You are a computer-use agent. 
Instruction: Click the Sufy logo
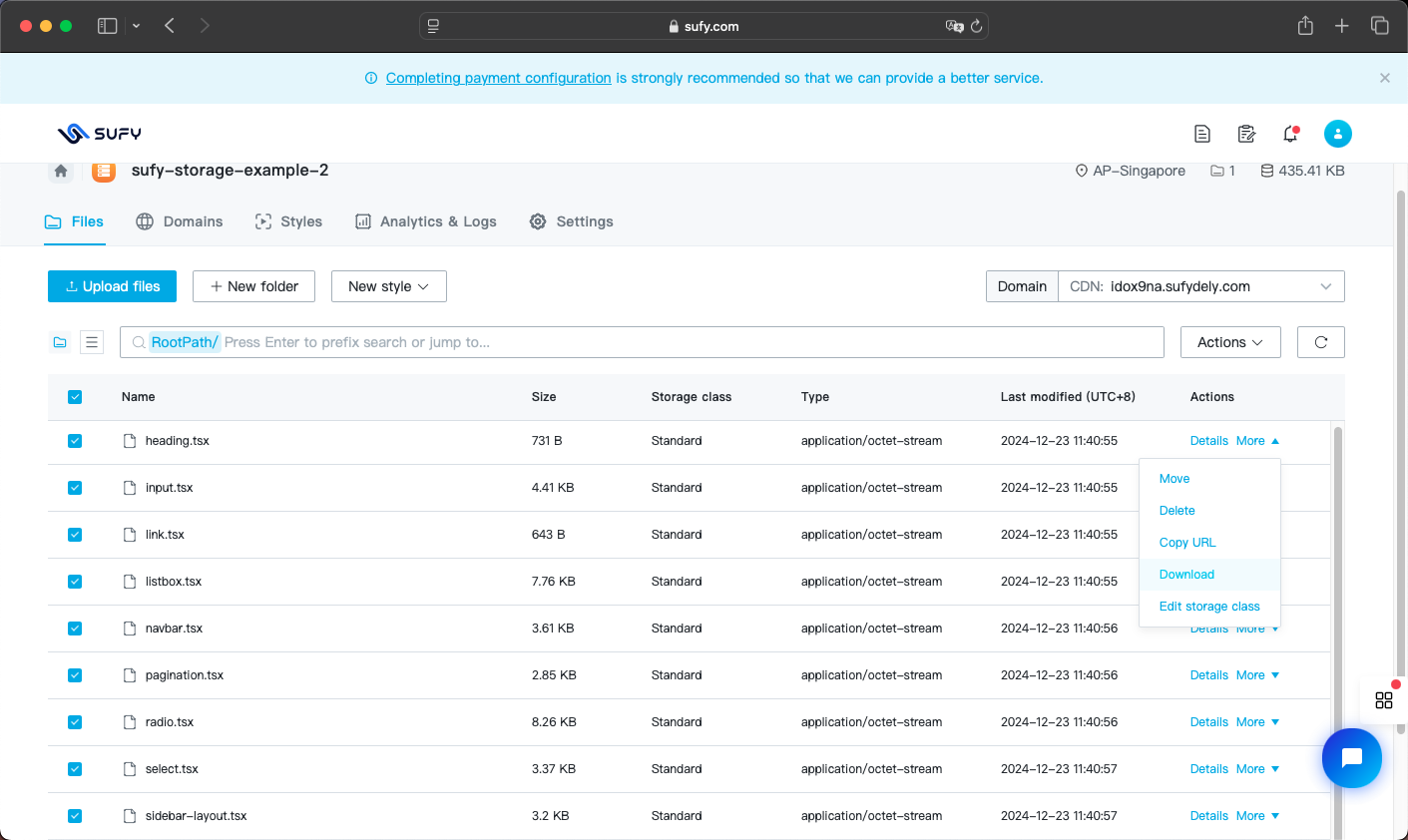tap(99, 134)
